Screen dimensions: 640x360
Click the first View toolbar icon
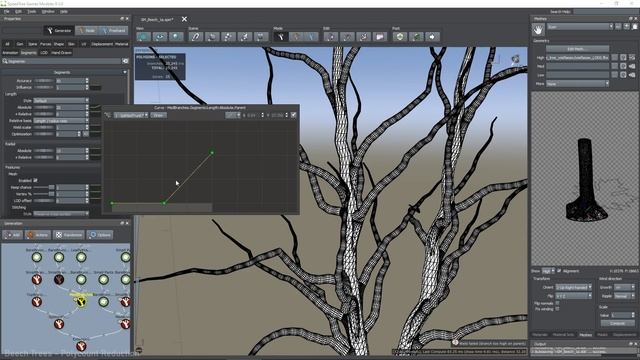[x=143, y=37]
